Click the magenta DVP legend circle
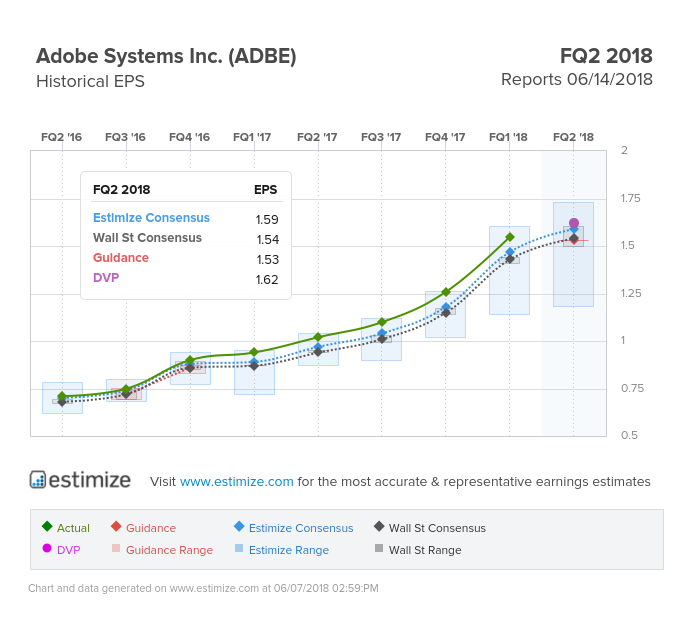This screenshot has height=620, width=685. [47, 548]
